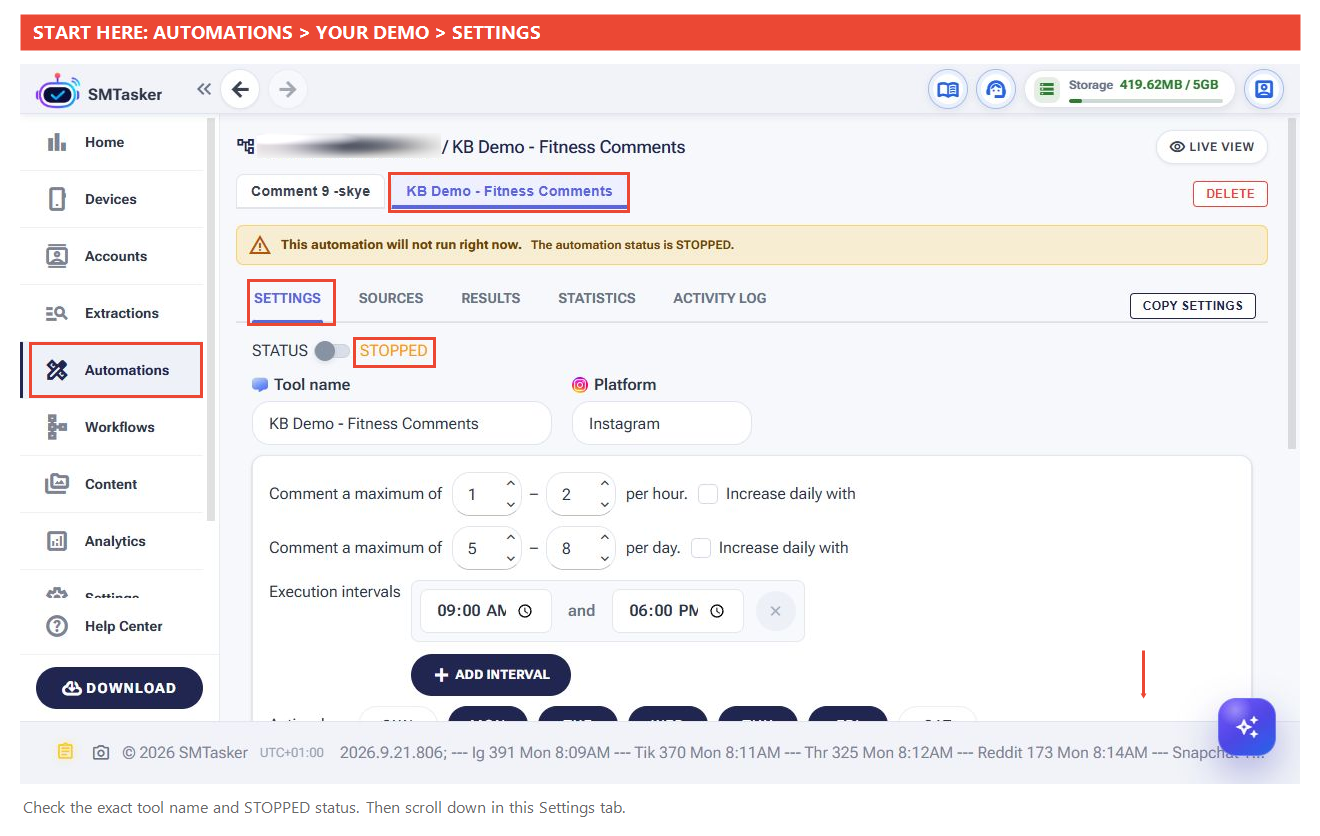Click the ADD INTERVAL button
The width and height of the screenshot is (1320, 836).
coord(491,675)
